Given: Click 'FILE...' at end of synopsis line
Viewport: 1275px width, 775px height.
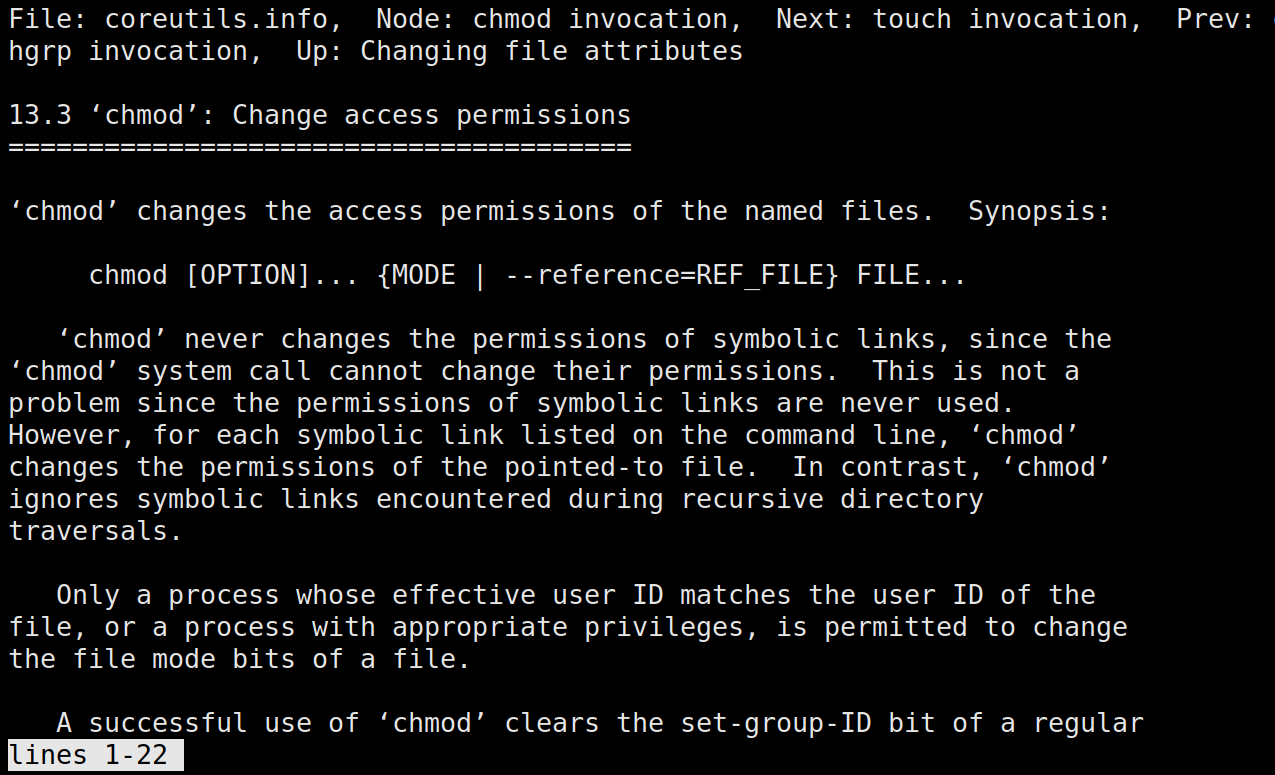Looking at the screenshot, I should click(x=911, y=275).
